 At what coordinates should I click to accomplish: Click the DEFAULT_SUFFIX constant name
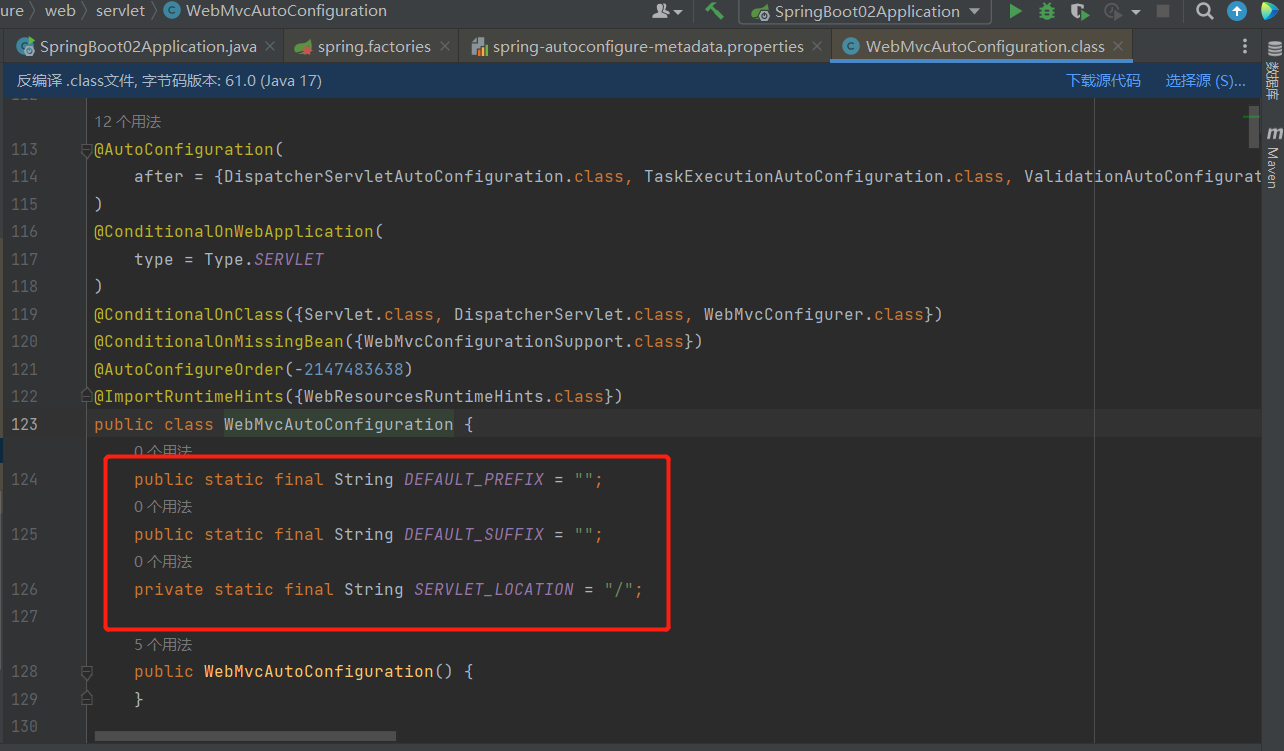coord(474,534)
